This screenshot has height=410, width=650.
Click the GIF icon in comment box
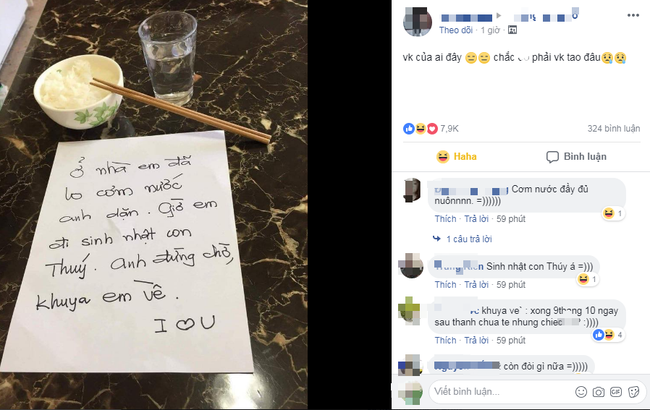point(616,392)
